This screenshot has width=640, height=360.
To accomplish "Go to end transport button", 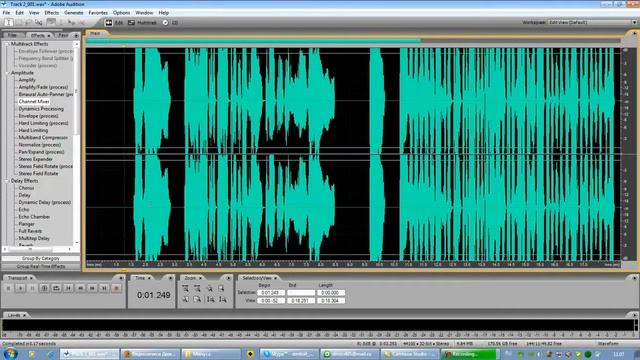I will click(104, 288).
